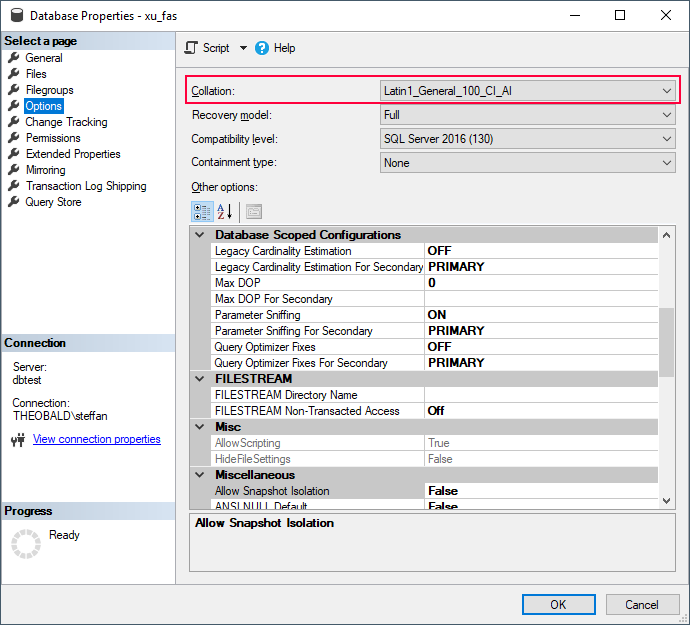Open the Filegroups page
The height and width of the screenshot is (625, 690).
(49, 90)
